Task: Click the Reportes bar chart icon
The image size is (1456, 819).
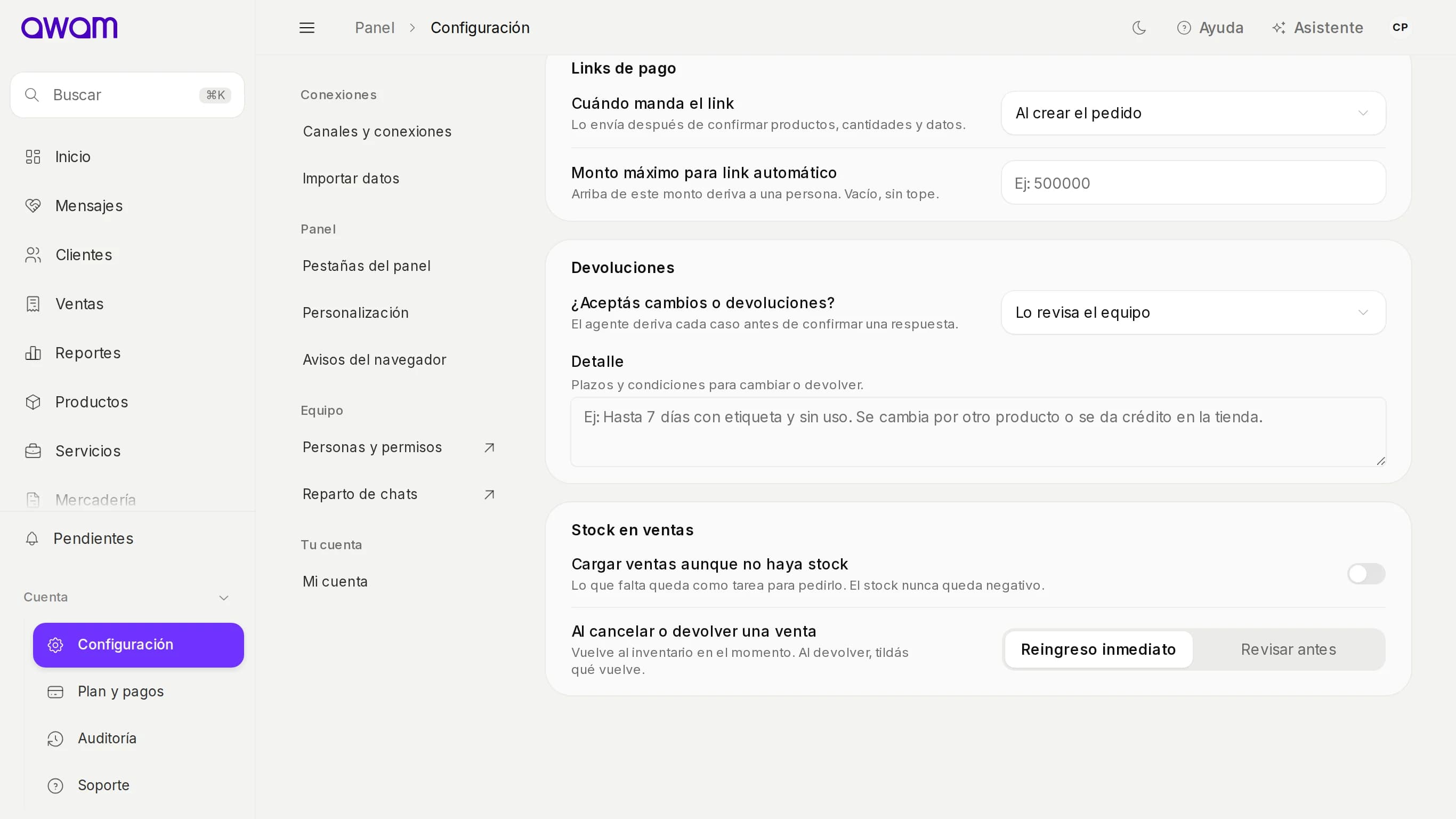Action: click(33, 353)
